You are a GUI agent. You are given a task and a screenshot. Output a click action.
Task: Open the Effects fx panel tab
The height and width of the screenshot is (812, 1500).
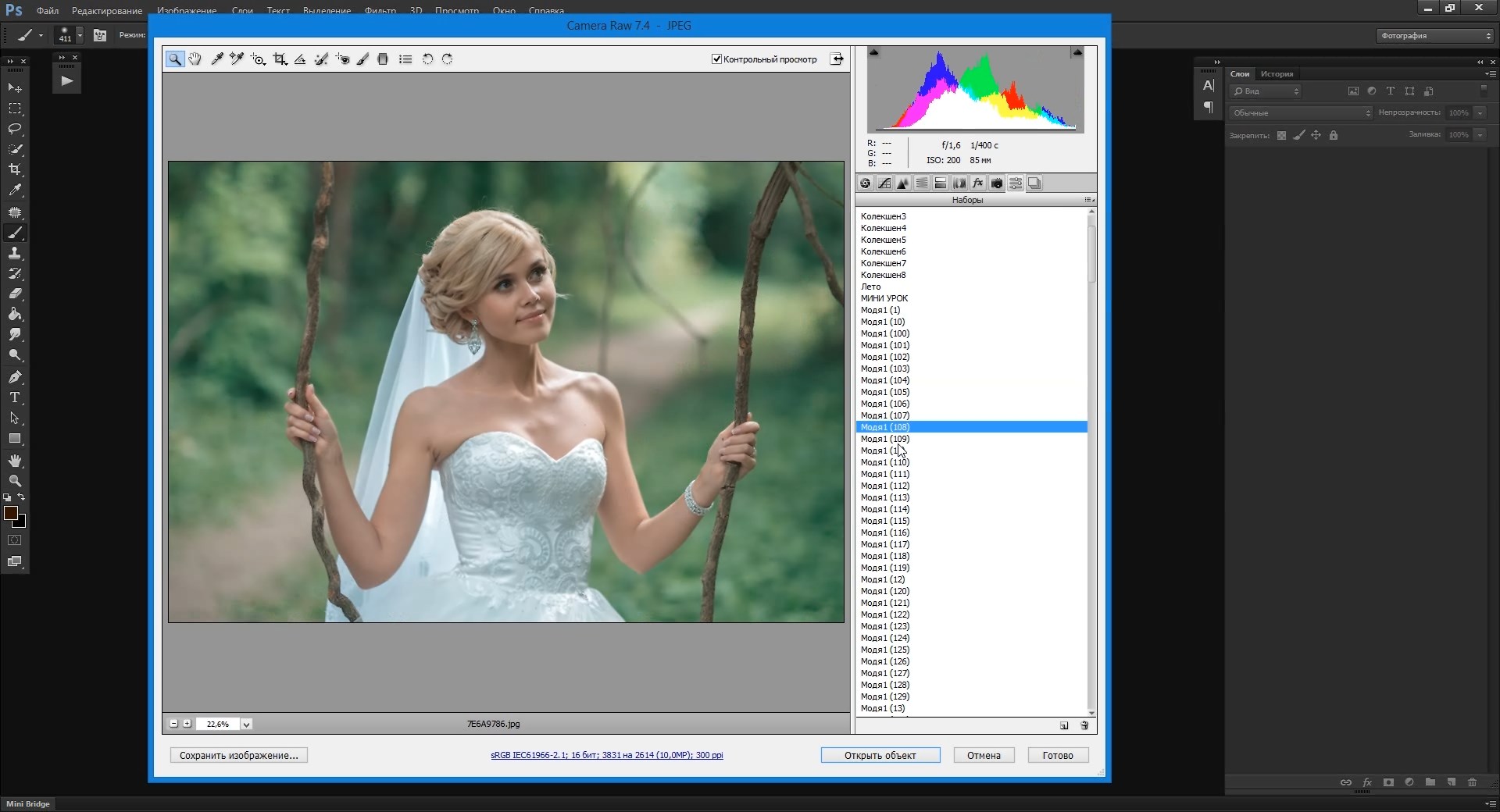coord(978,183)
